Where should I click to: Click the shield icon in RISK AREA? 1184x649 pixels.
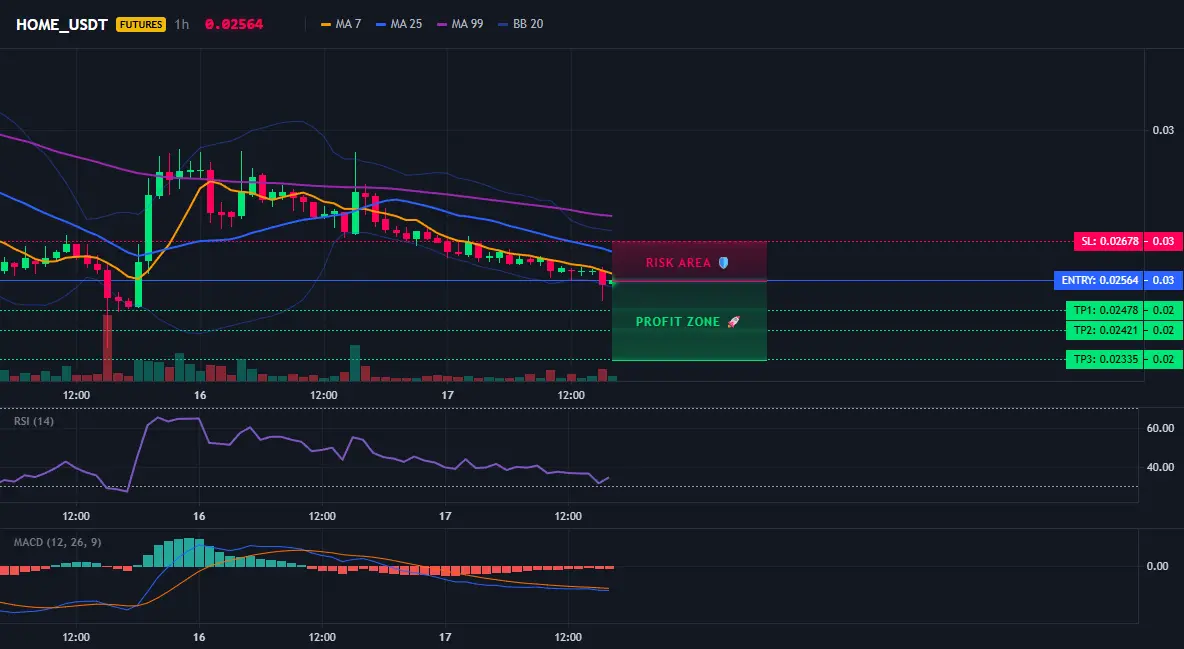tap(723, 263)
